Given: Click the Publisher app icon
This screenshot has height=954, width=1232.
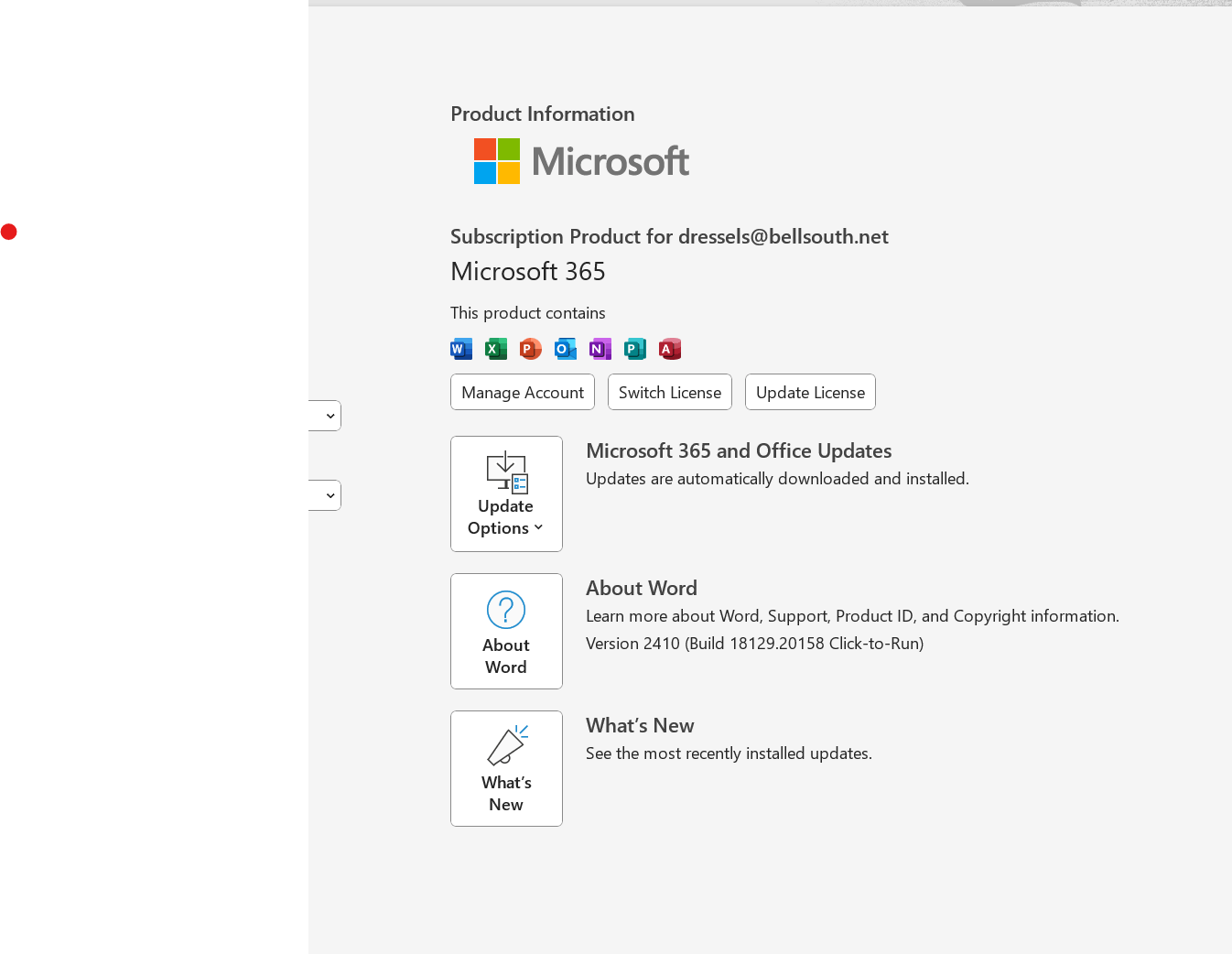Looking at the screenshot, I should click(635, 349).
